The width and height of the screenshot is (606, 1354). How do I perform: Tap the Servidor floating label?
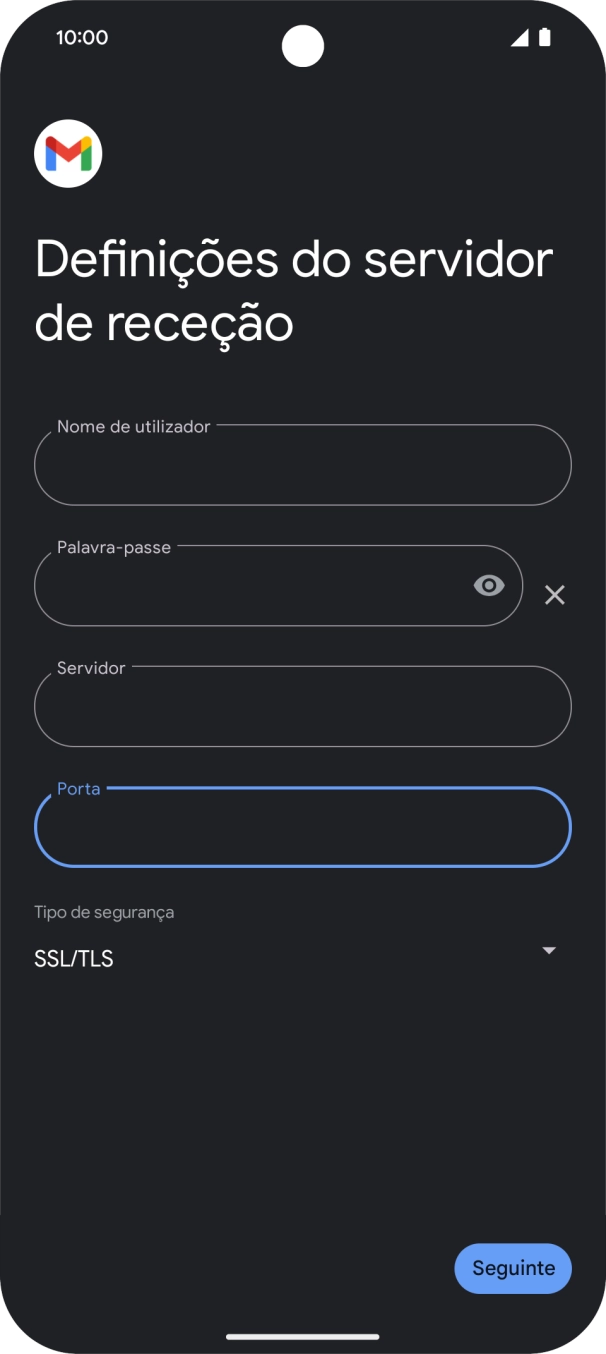[x=91, y=668]
